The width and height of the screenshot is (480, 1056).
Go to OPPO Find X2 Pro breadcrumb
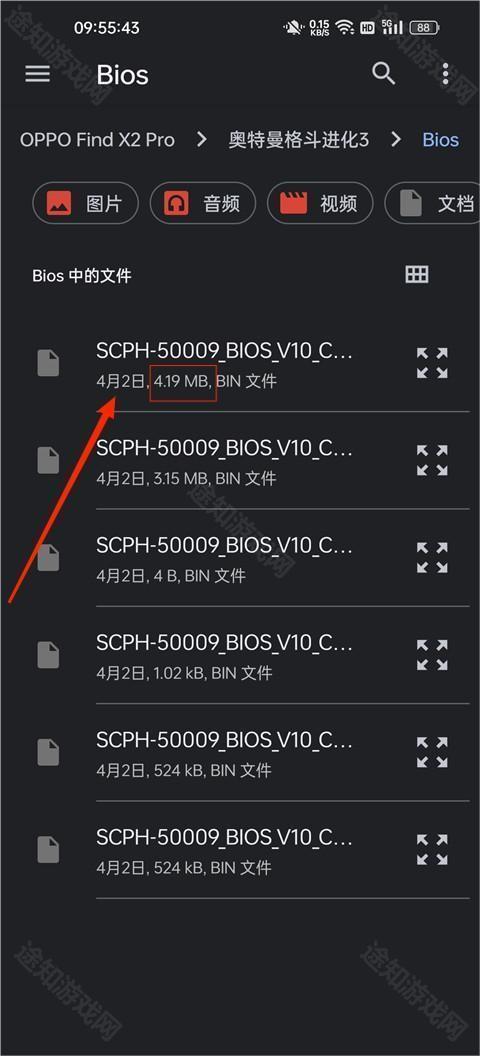click(97, 140)
